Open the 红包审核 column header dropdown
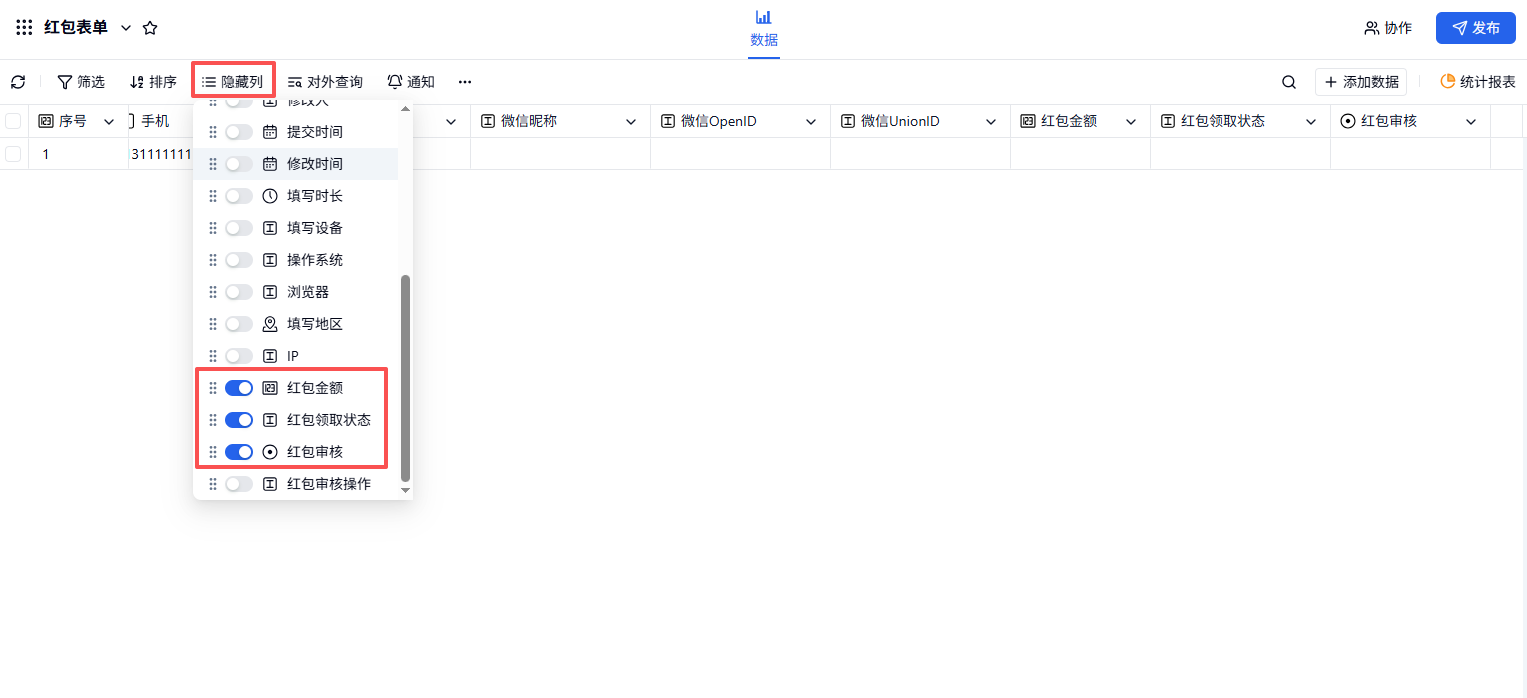The width and height of the screenshot is (1527, 698). coord(1471,122)
